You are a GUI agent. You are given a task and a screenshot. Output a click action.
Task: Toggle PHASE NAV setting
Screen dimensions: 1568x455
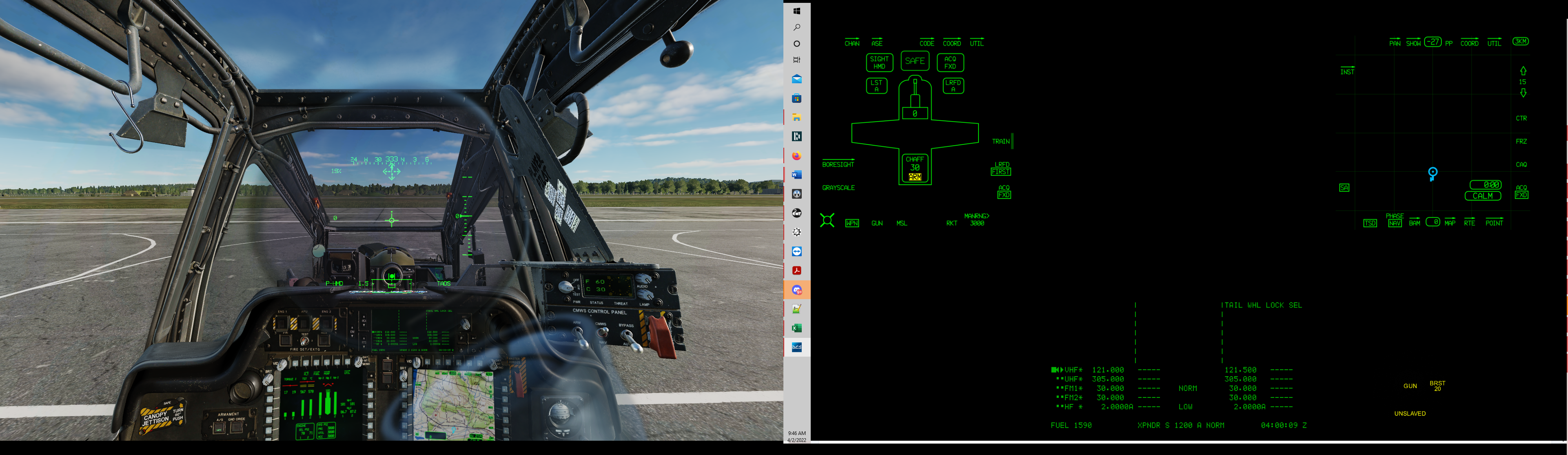pos(1395,220)
